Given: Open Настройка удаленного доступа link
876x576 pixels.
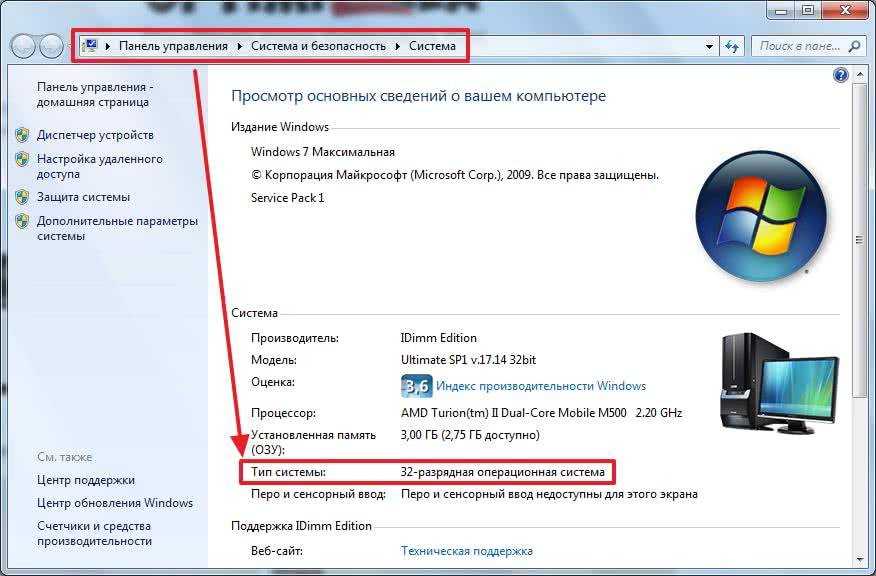Looking at the screenshot, I should click(100, 166).
